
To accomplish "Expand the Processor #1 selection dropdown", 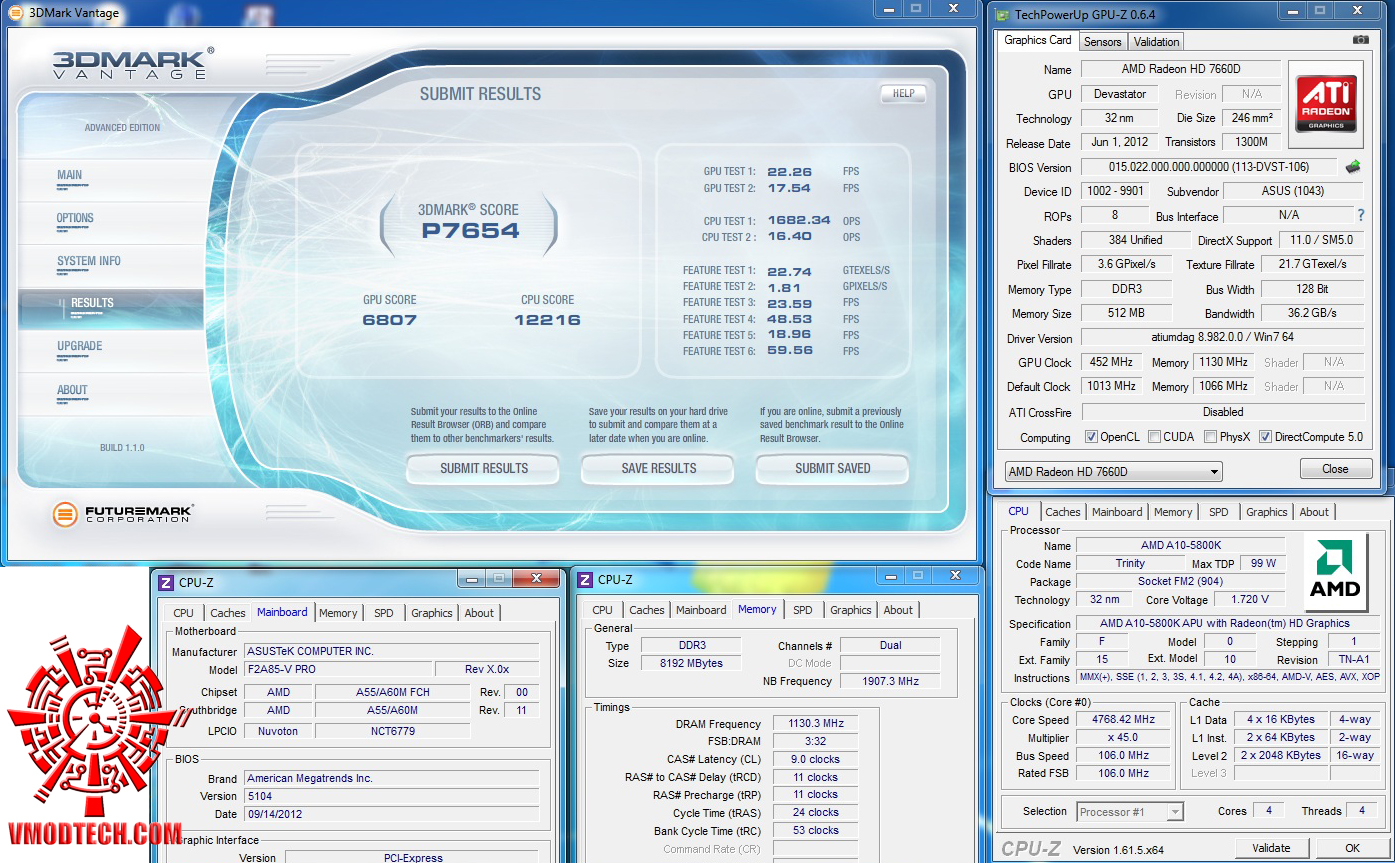I will (1130, 812).
